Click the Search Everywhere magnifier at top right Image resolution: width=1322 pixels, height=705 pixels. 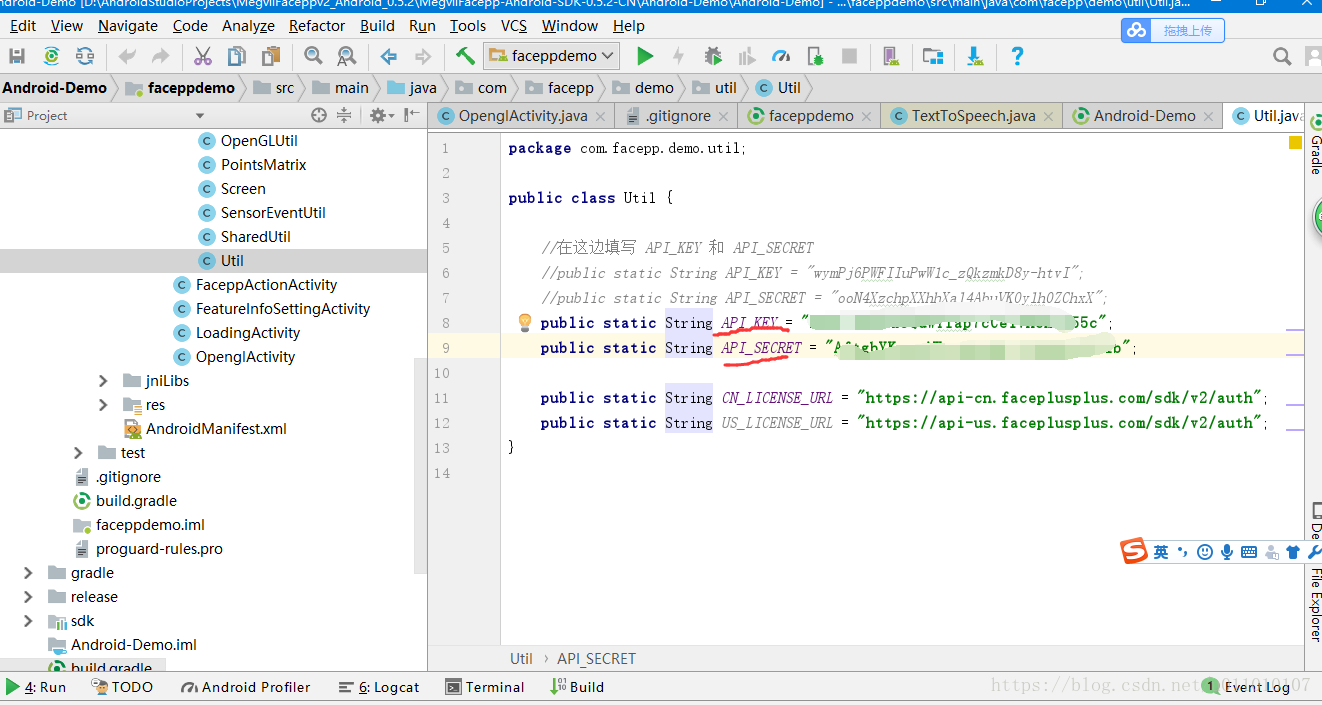(x=1281, y=56)
